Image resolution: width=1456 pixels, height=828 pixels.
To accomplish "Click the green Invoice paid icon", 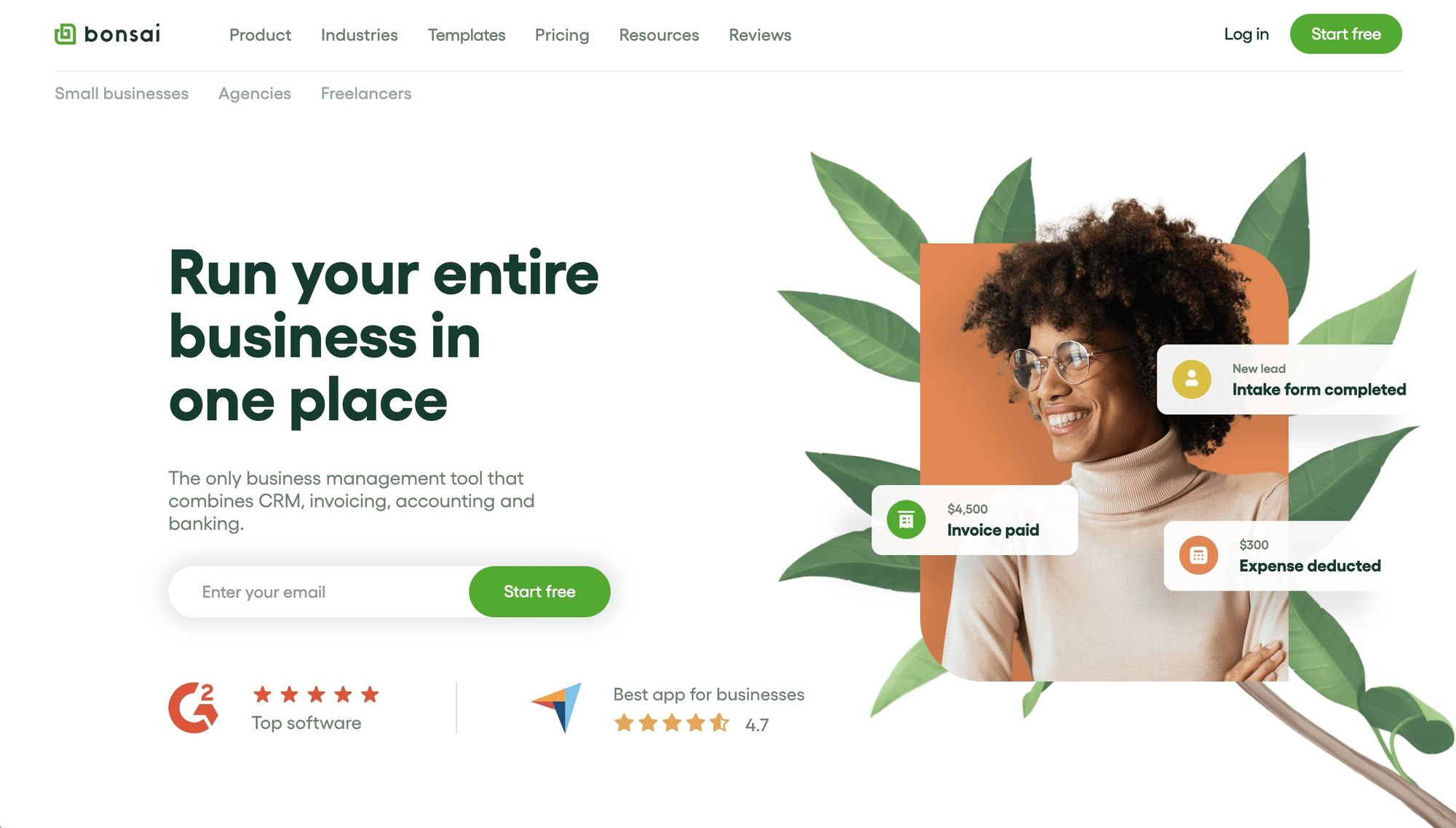I will point(906,520).
